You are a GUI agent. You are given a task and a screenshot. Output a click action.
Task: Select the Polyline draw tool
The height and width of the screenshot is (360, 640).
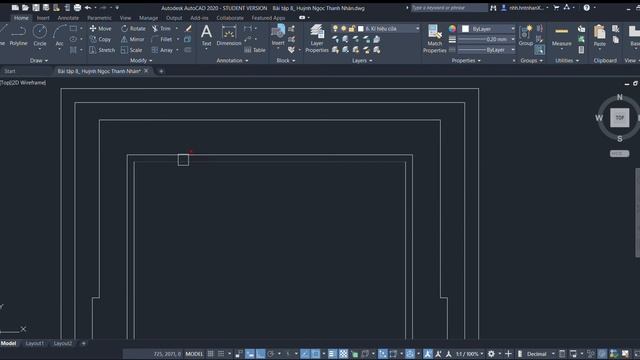tap(18, 36)
